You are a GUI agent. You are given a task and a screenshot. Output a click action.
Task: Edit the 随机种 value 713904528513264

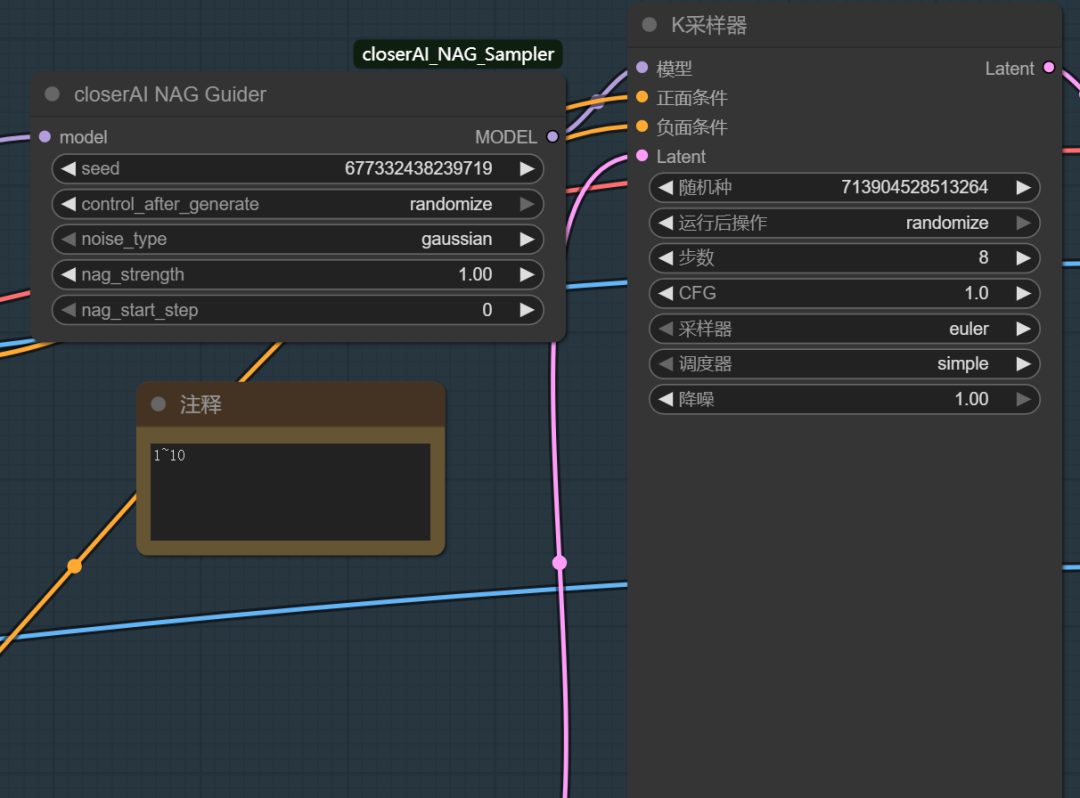click(x=914, y=187)
